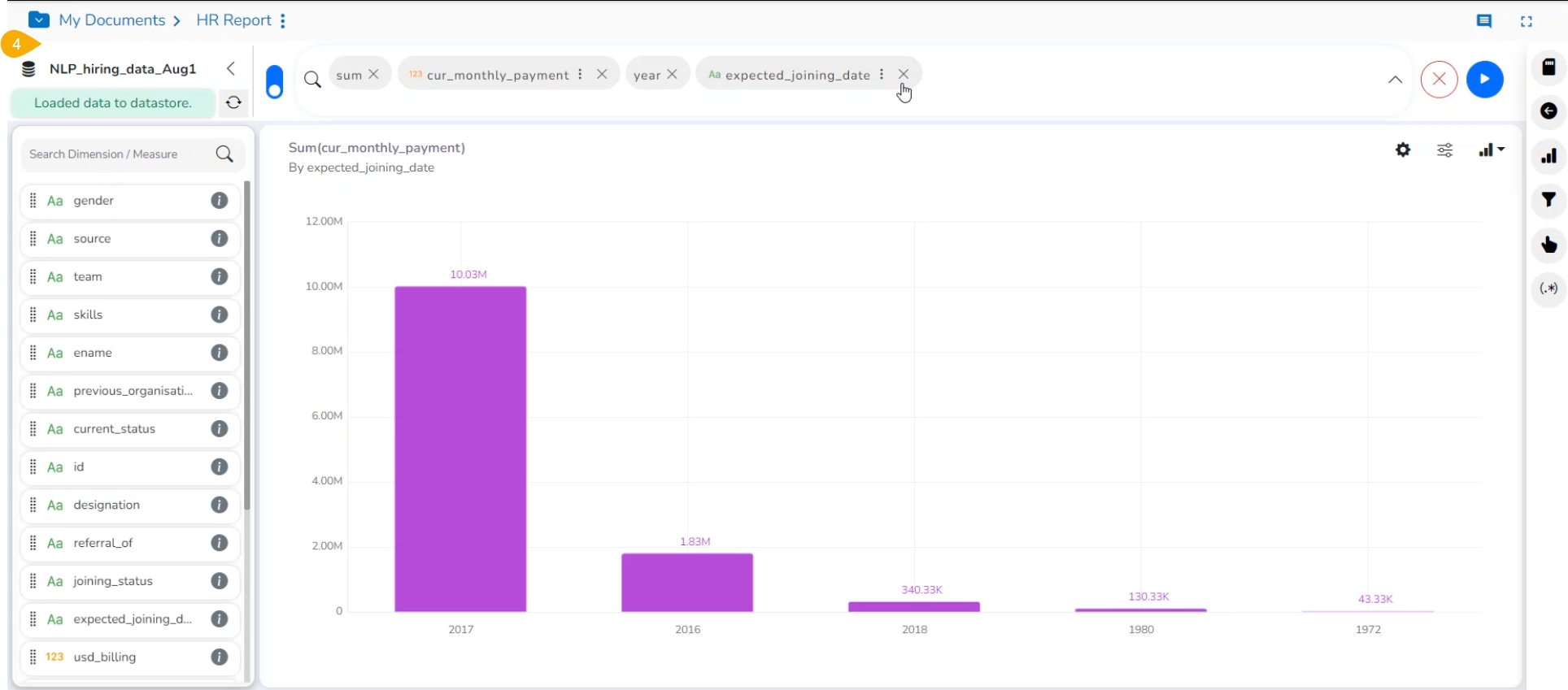Viewport: 1568px width, 690px height.
Task: Clear the query with red X button
Action: tap(1439, 80)
